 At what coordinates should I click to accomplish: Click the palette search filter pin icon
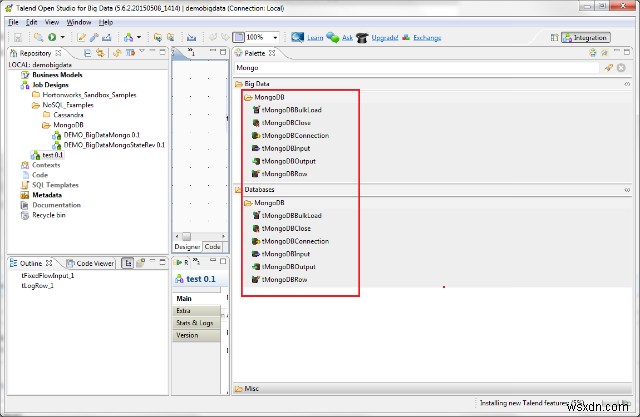pyautogui.click(x=609, y=68)
